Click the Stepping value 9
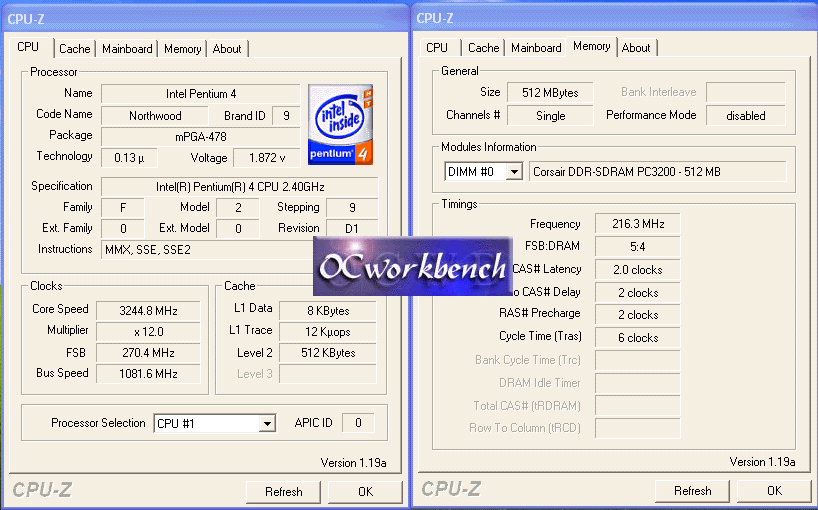The image size is (818, 510). (352, 208)
